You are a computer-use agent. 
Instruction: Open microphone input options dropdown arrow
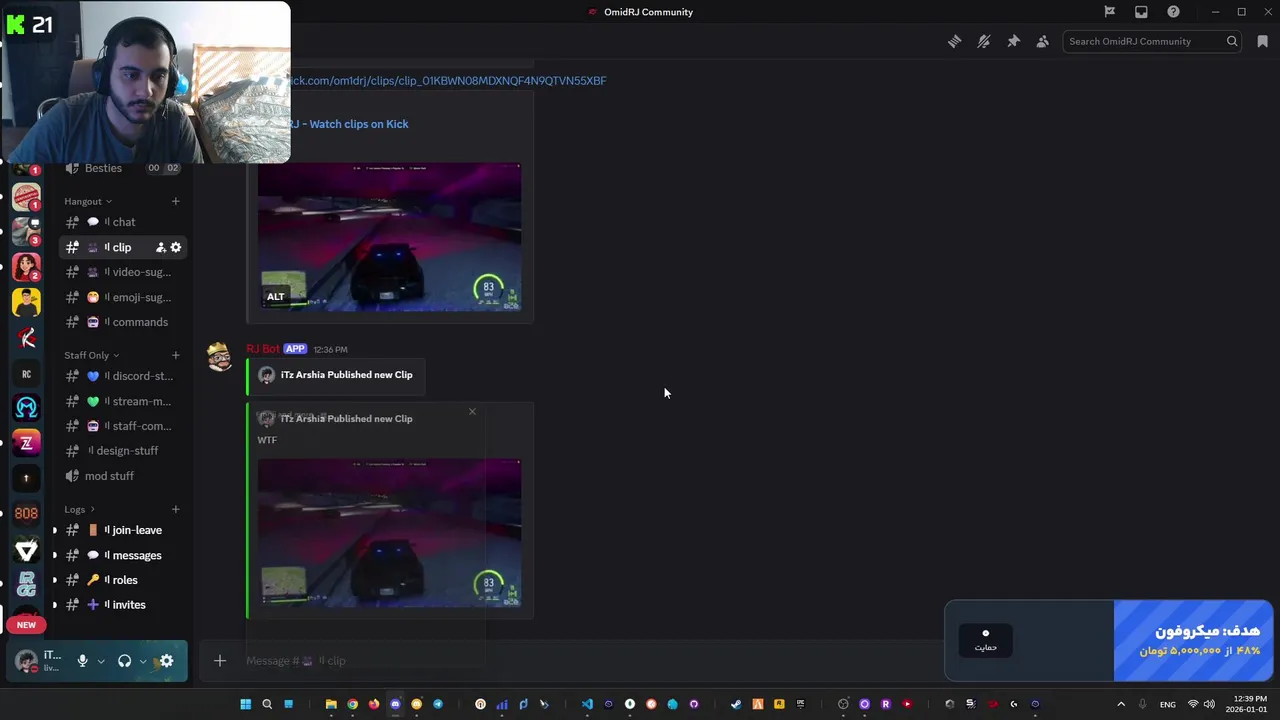[101, 661]
